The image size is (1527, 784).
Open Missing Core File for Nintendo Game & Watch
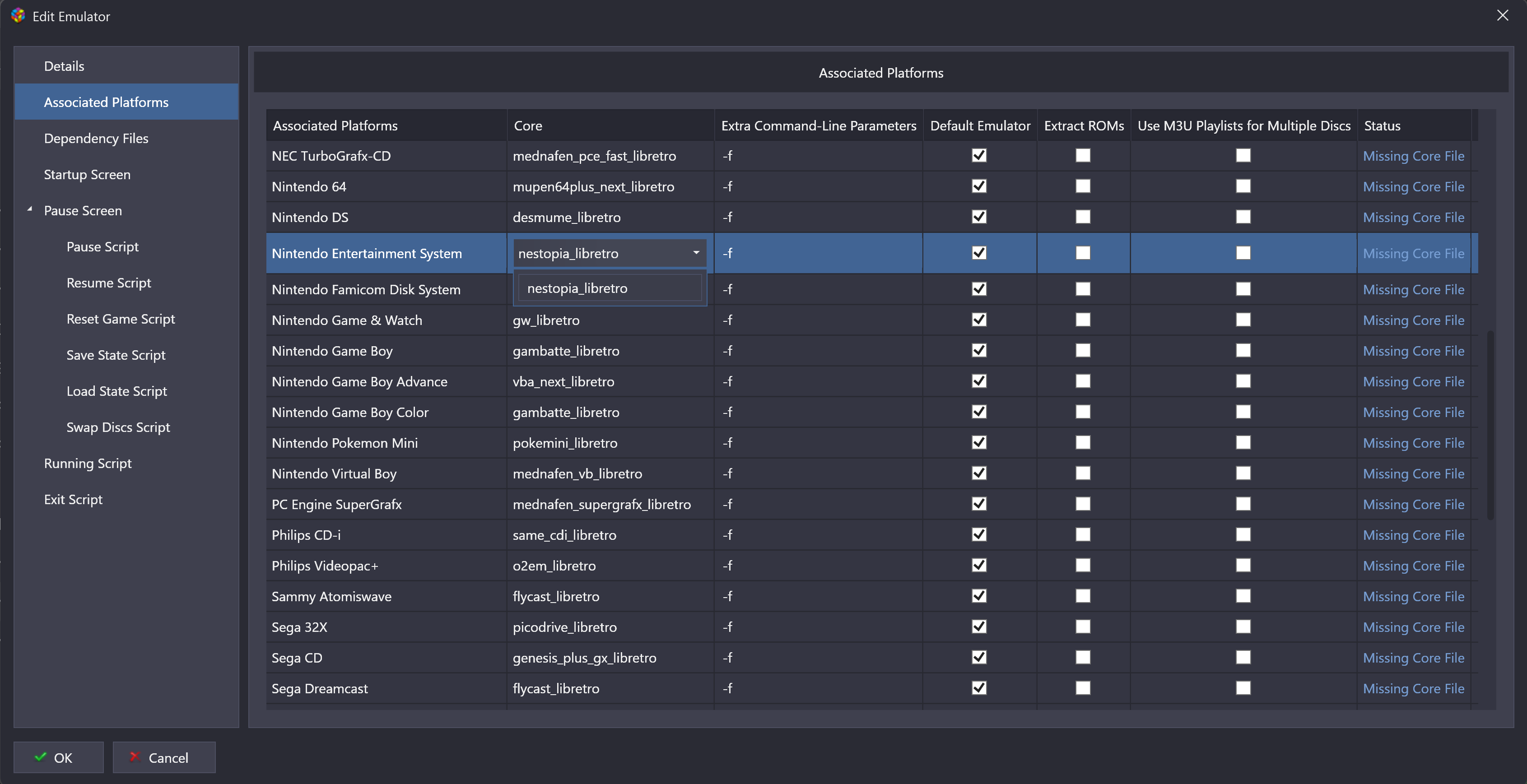point(1413,320)
